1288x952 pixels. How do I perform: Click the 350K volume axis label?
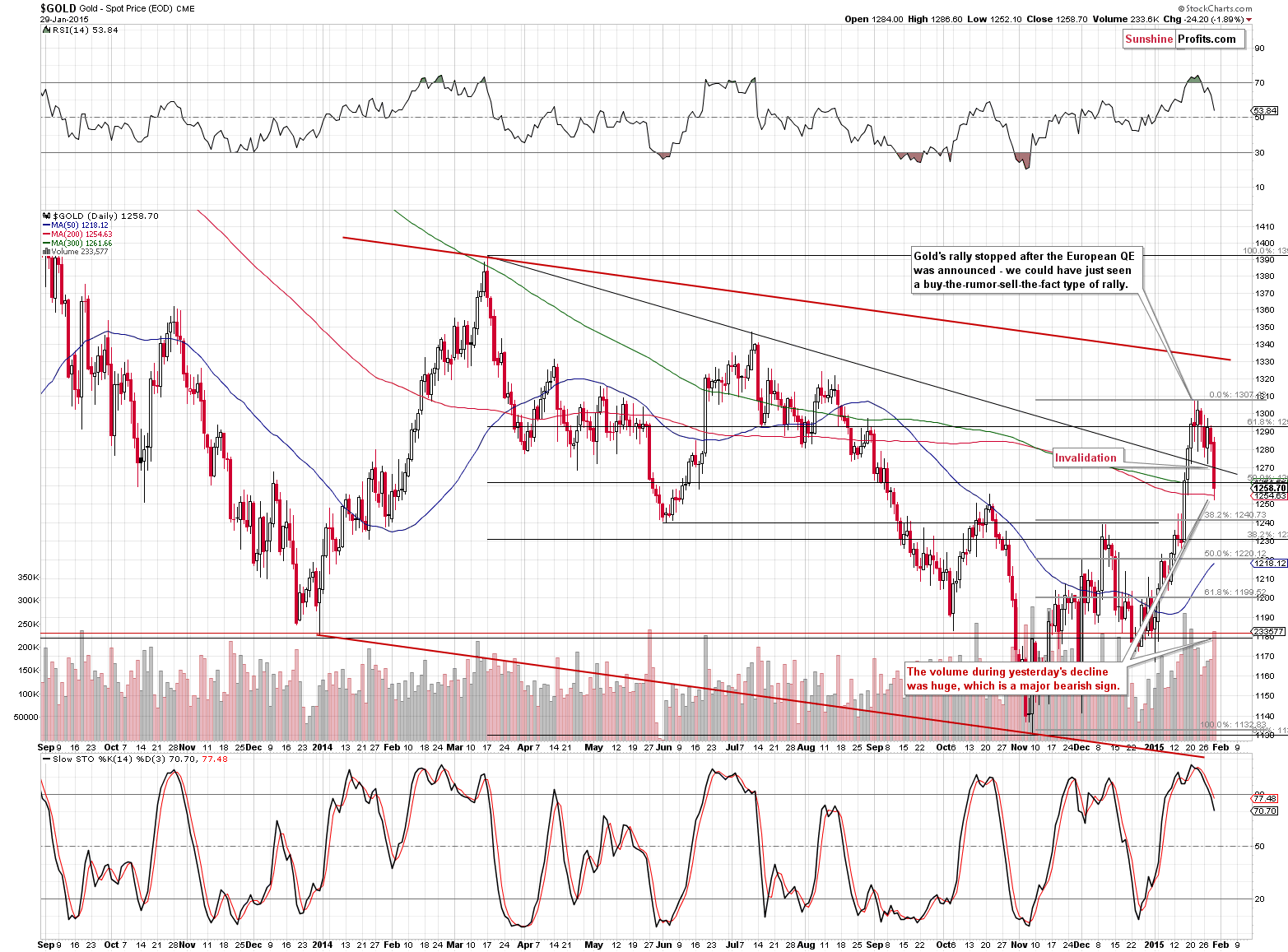point(28,577)
